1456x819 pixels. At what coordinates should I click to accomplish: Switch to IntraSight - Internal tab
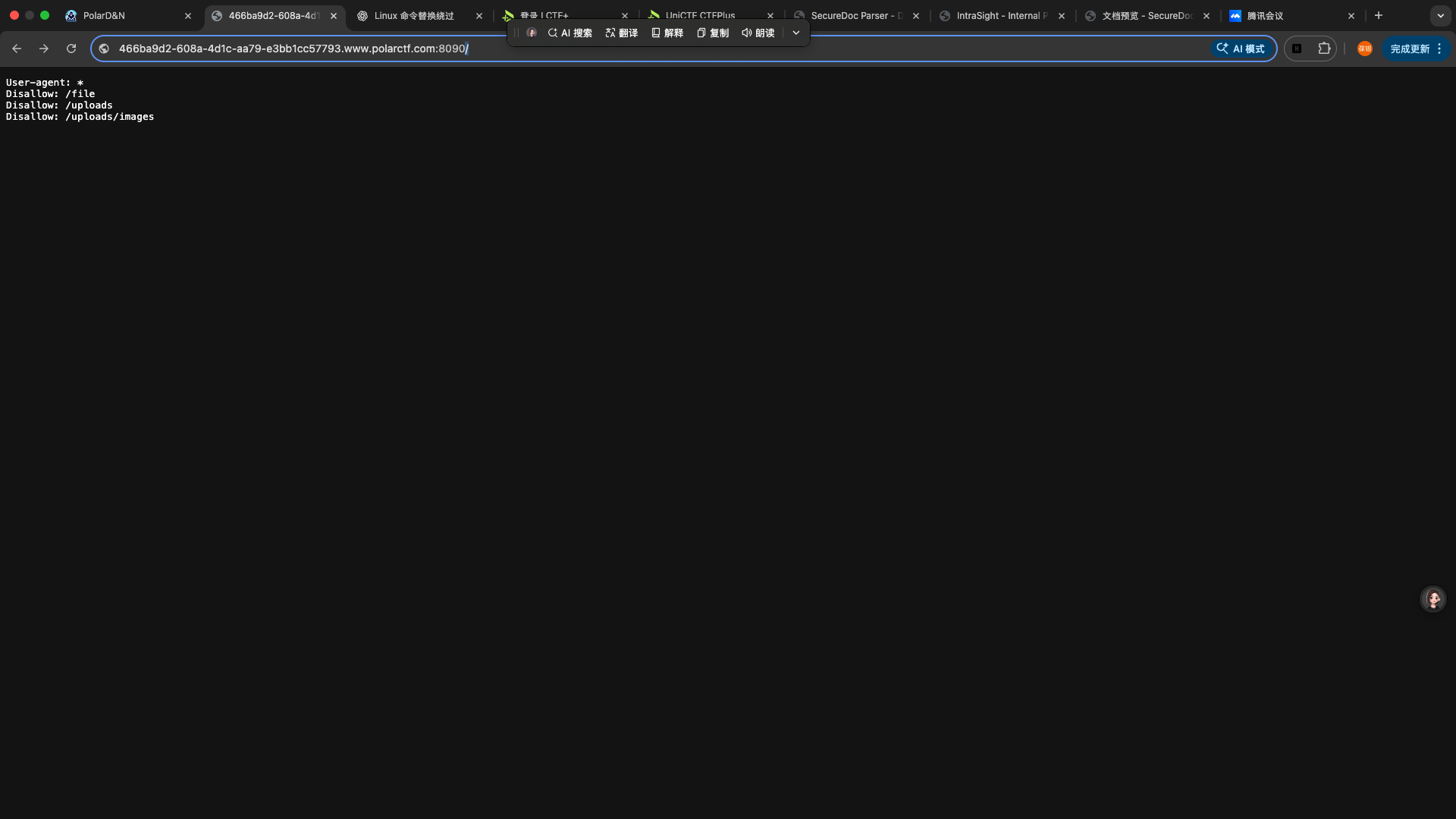tap(1002, 15)
